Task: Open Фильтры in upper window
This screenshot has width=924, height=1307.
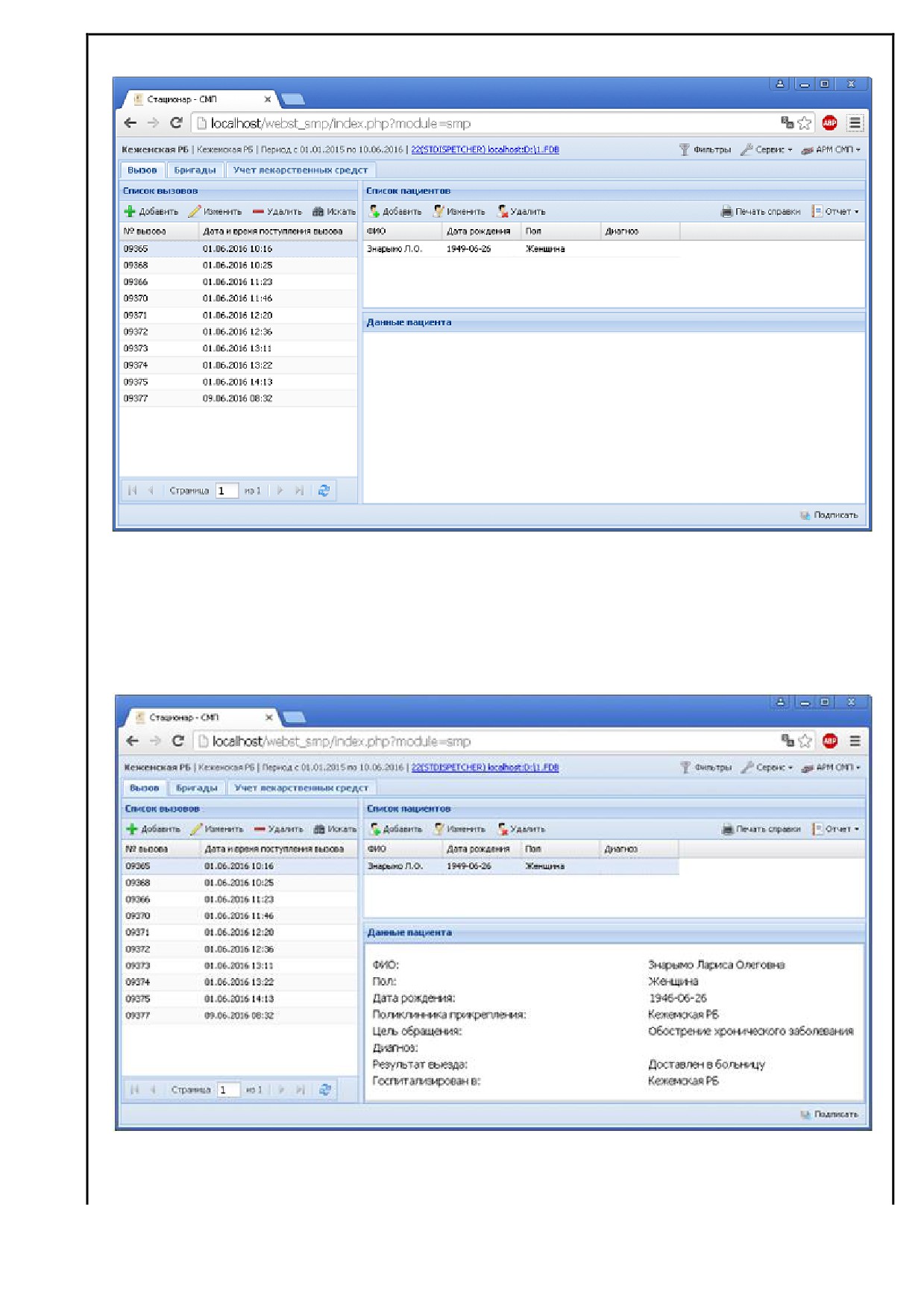Action: point(705,150)
